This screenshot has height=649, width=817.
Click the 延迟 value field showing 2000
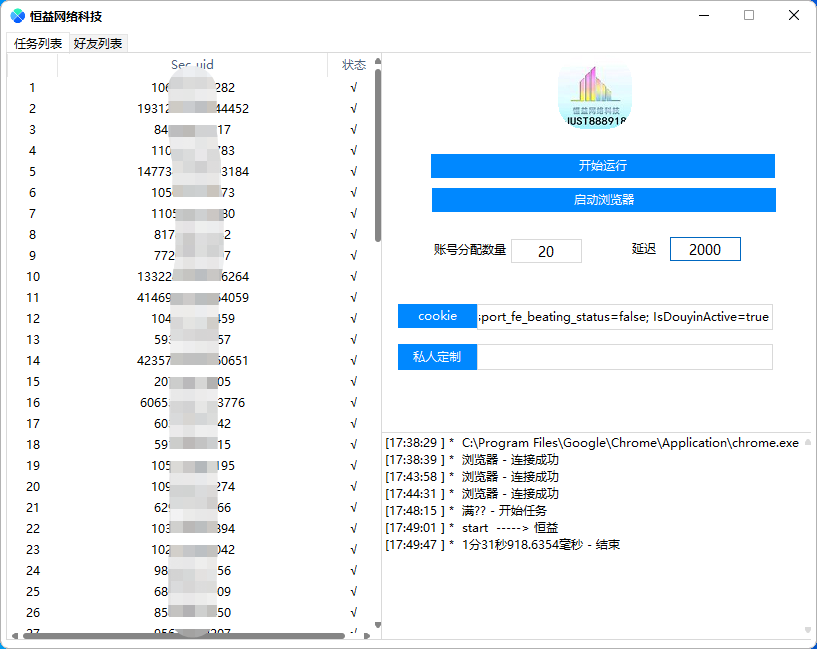(x=705, y=248)
